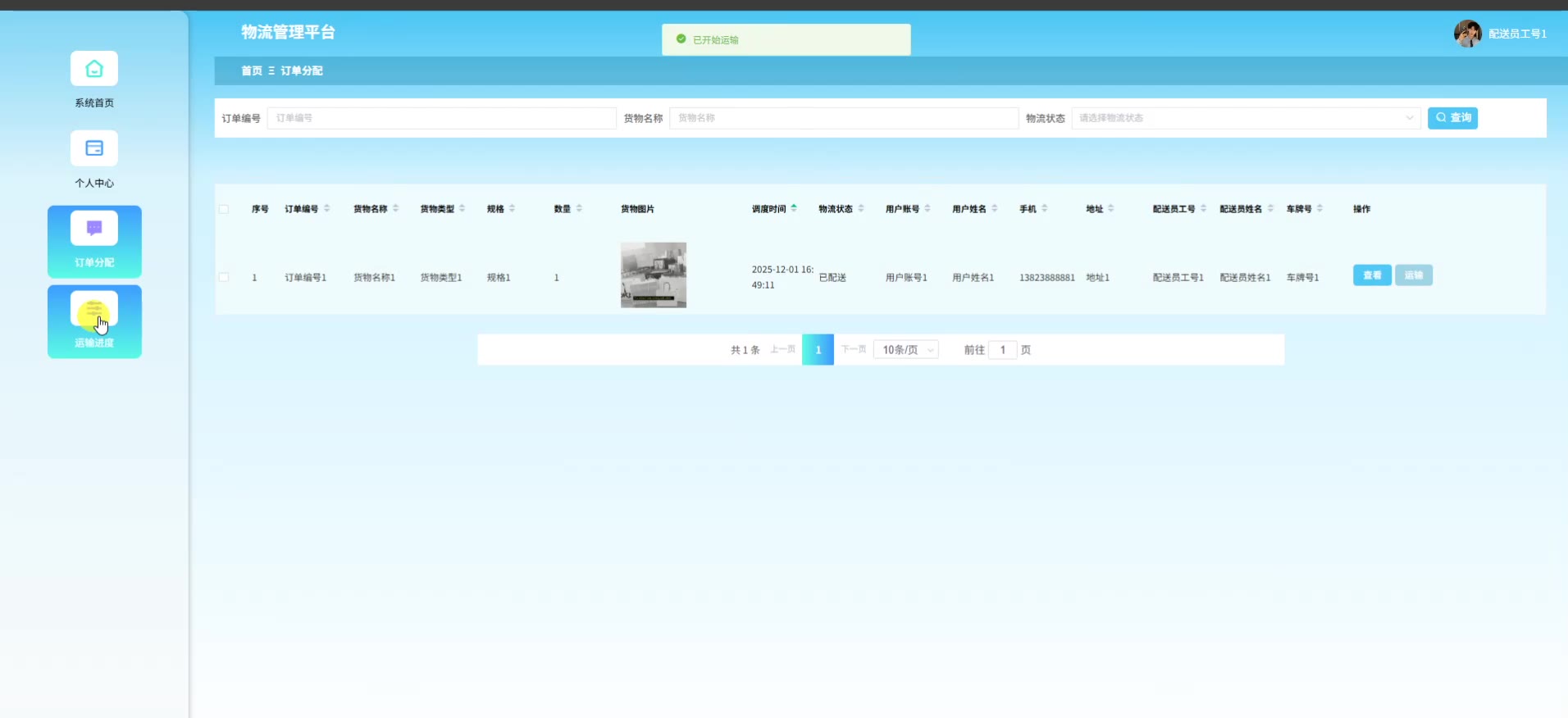Click the 查询 search button
This screenshot has width=1568, height=718.
1452,118
